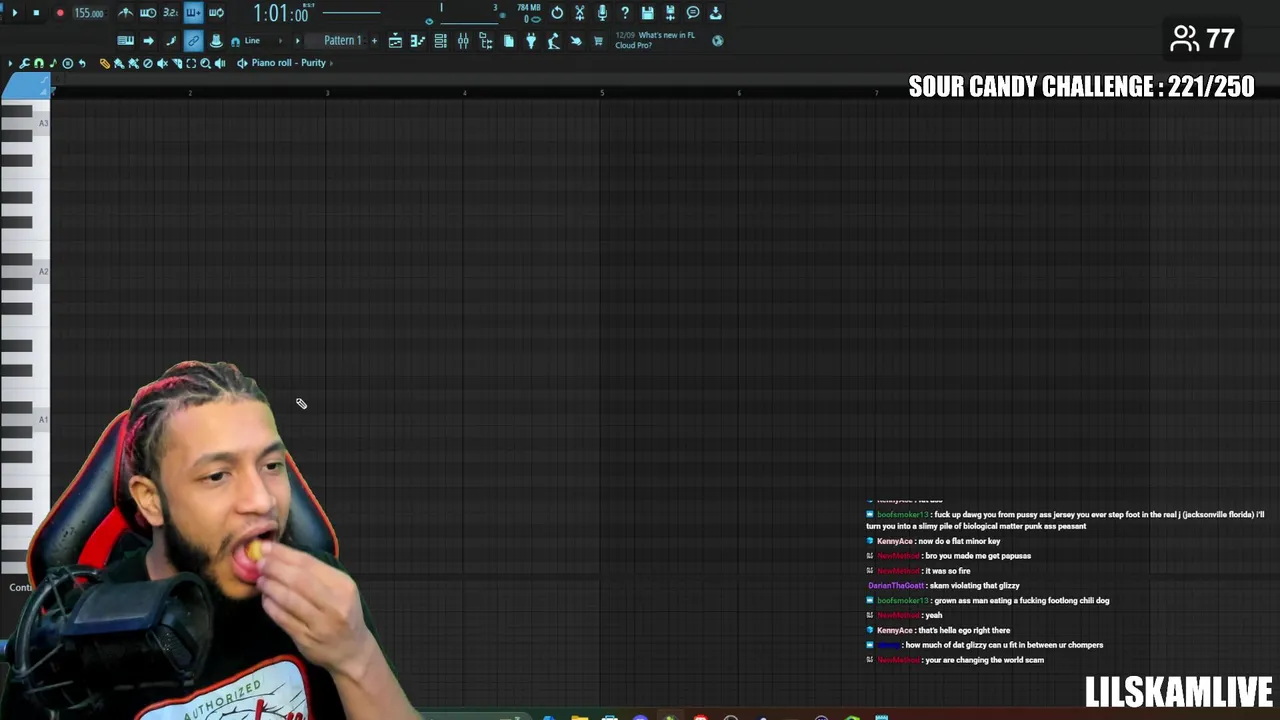Toggle the metronome
Screen dimensions: 1280x720
[x=125, y=13]
